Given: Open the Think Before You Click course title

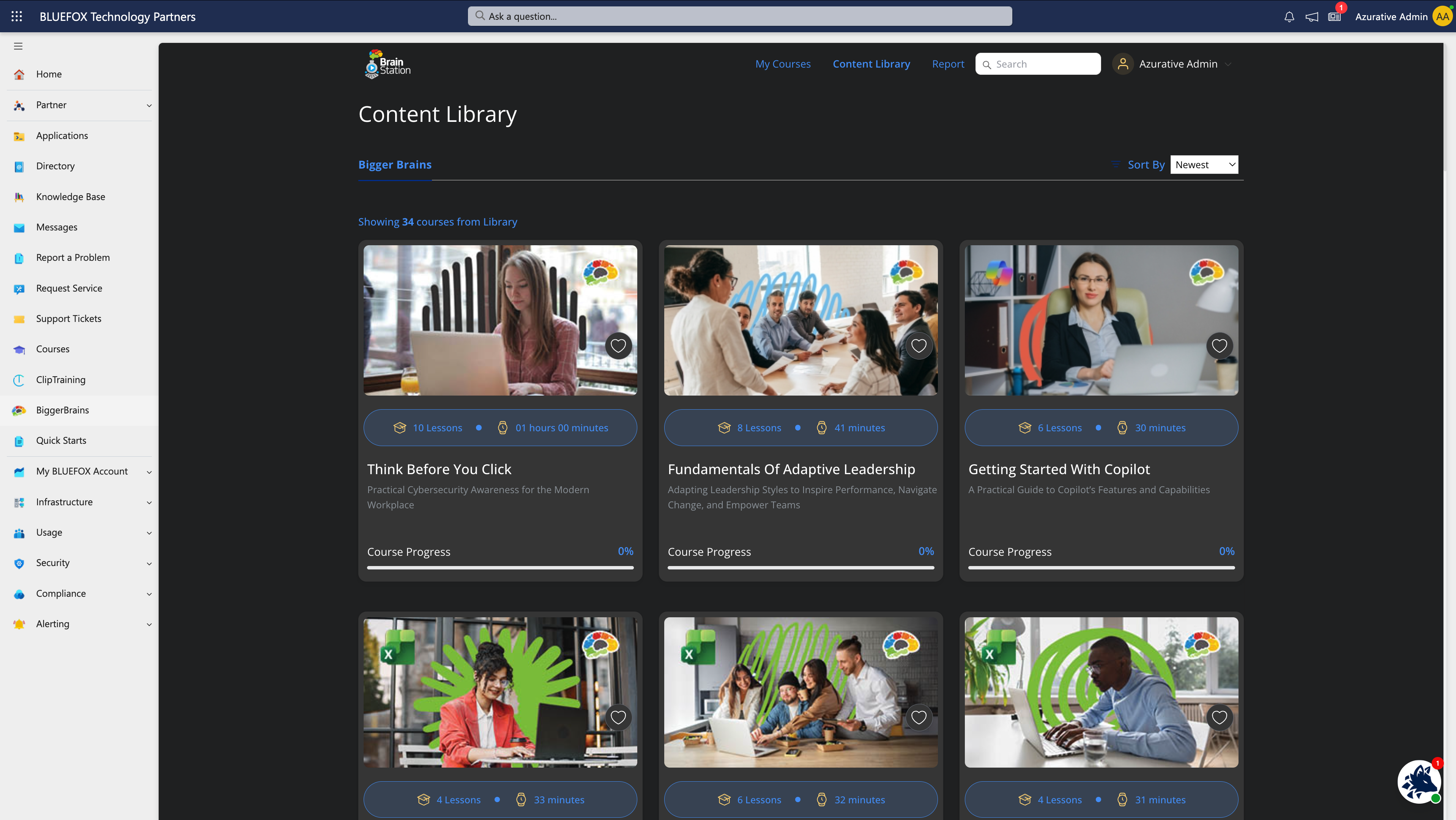Looking at the screenshot, I should pyautogui.click(x=439, y=469).
